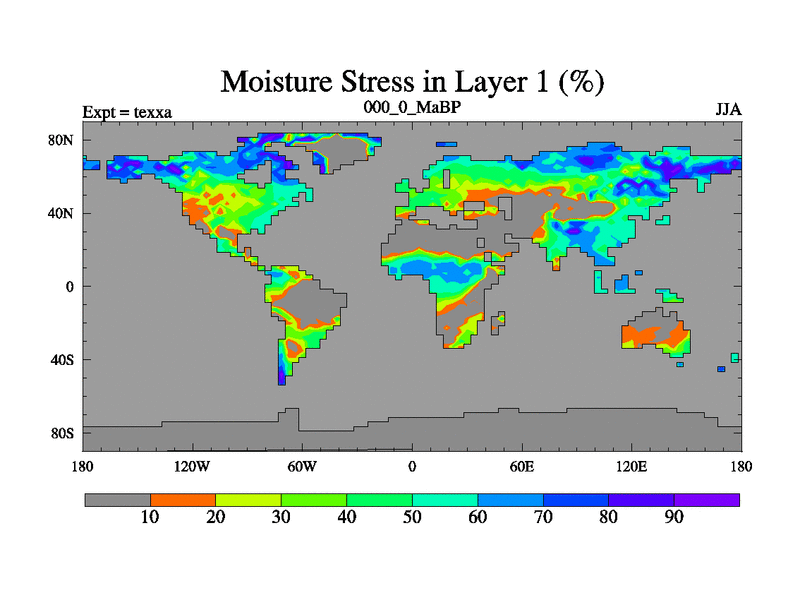The height and width of the screenshot is (600, 800).
Task: Pick the yellow-green 20–30 colorbar segment
Action: click(248, 499)
